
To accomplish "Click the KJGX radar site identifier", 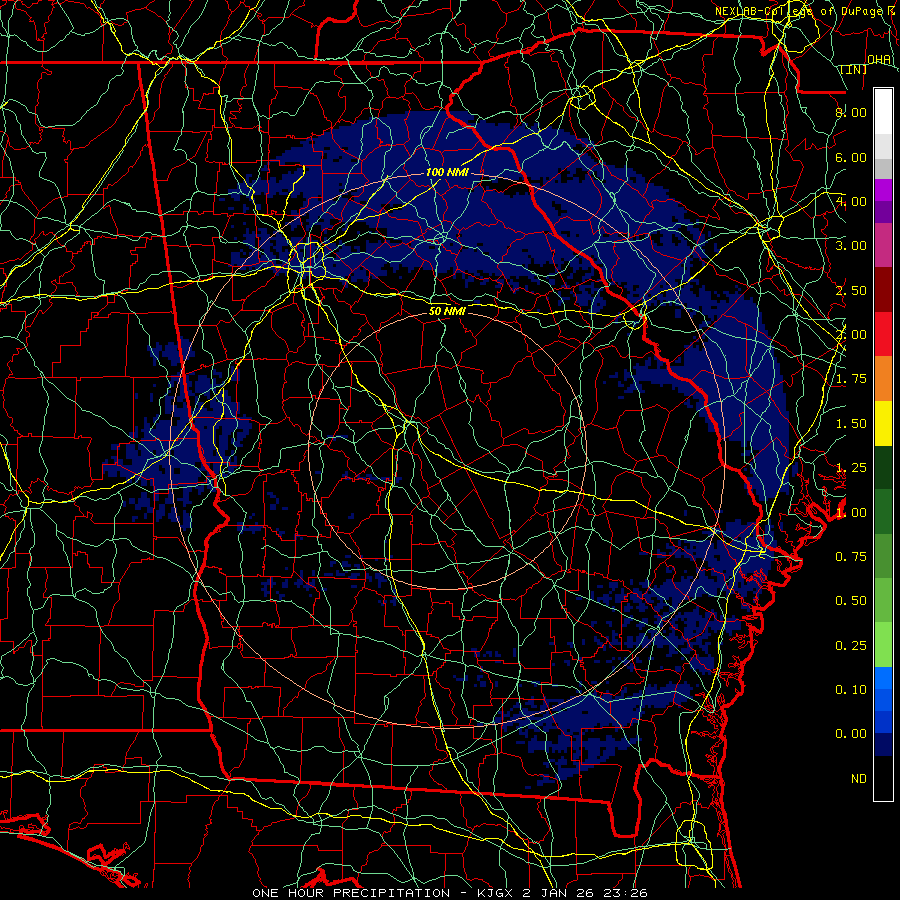I will pyautogui.click(x=496, y=893).
